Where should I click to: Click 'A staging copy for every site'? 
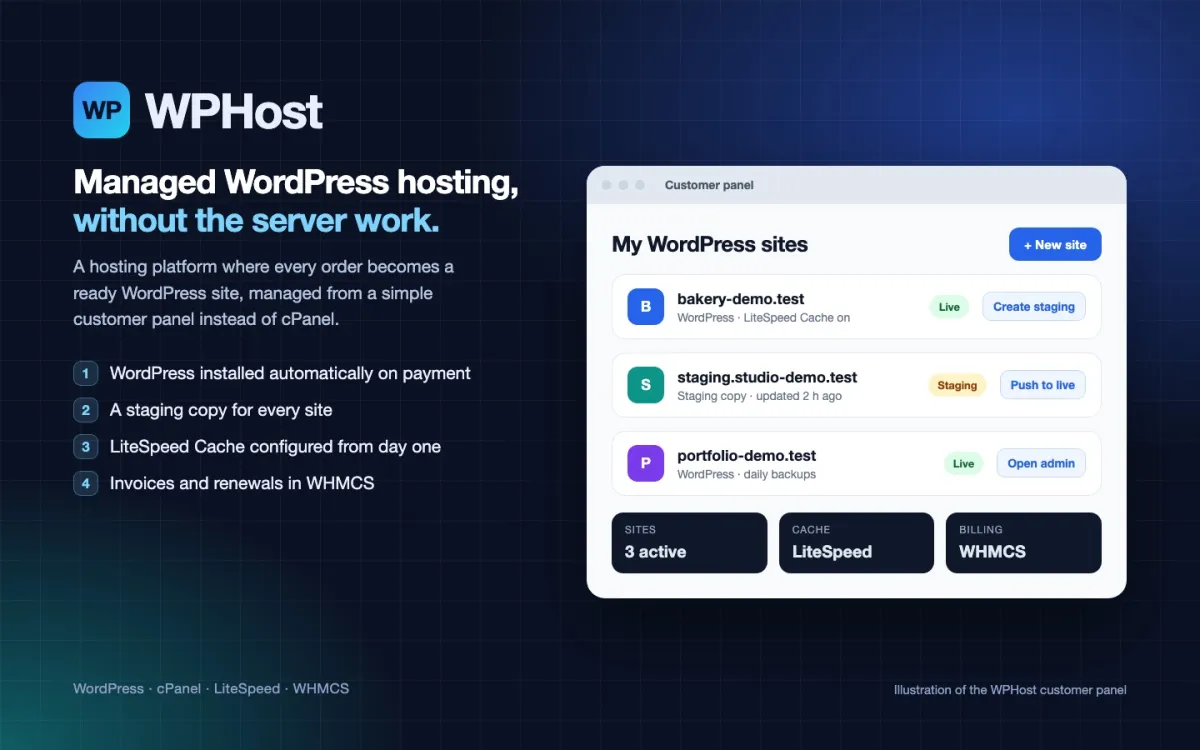click(x=221, y=410)
